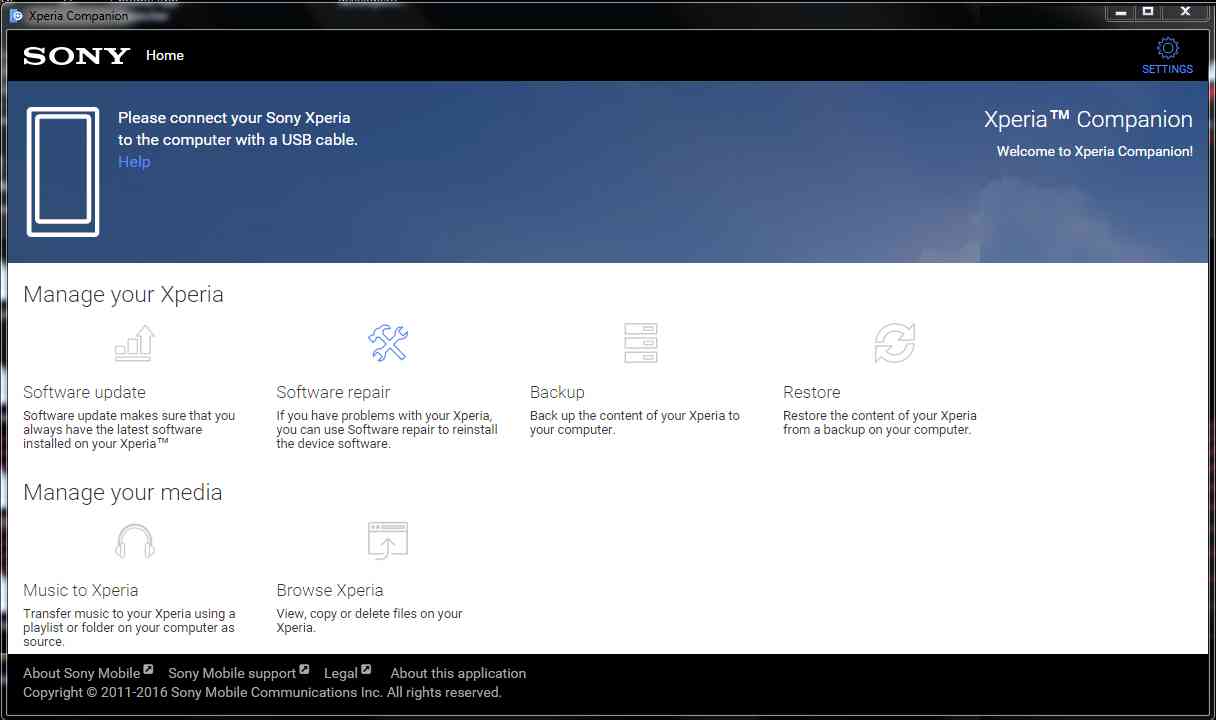Click the Restore circular arrows icon
This screenshot has height=720, width=1216.
894,343
